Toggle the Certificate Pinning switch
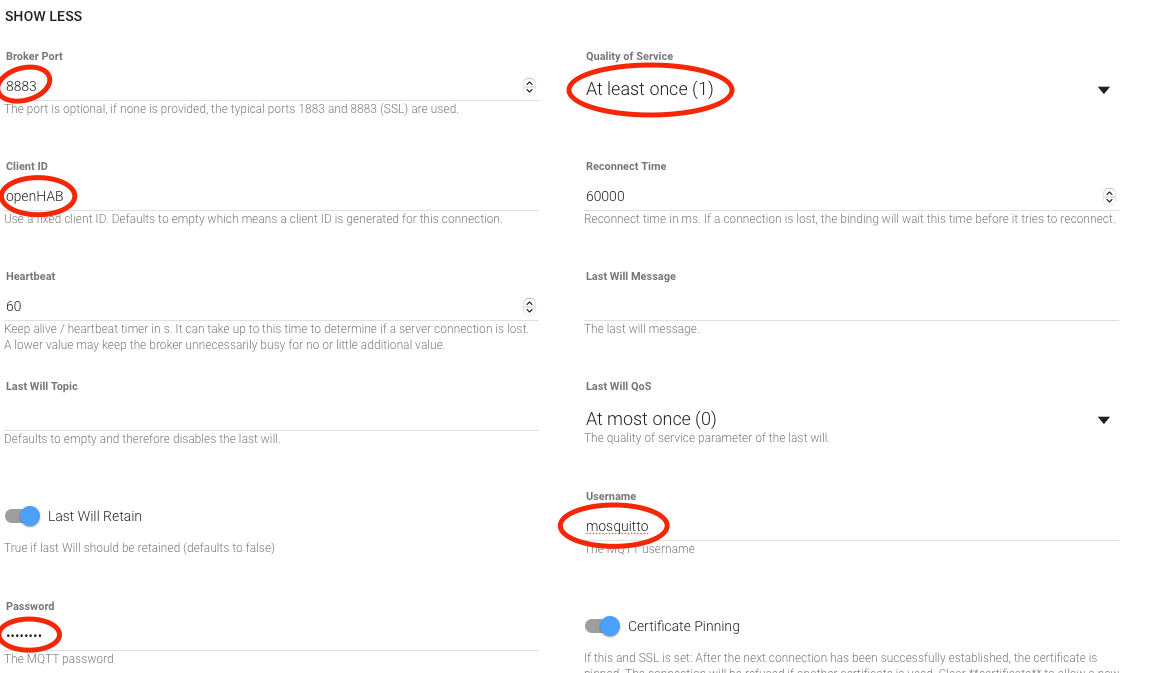 coord(603,626)
